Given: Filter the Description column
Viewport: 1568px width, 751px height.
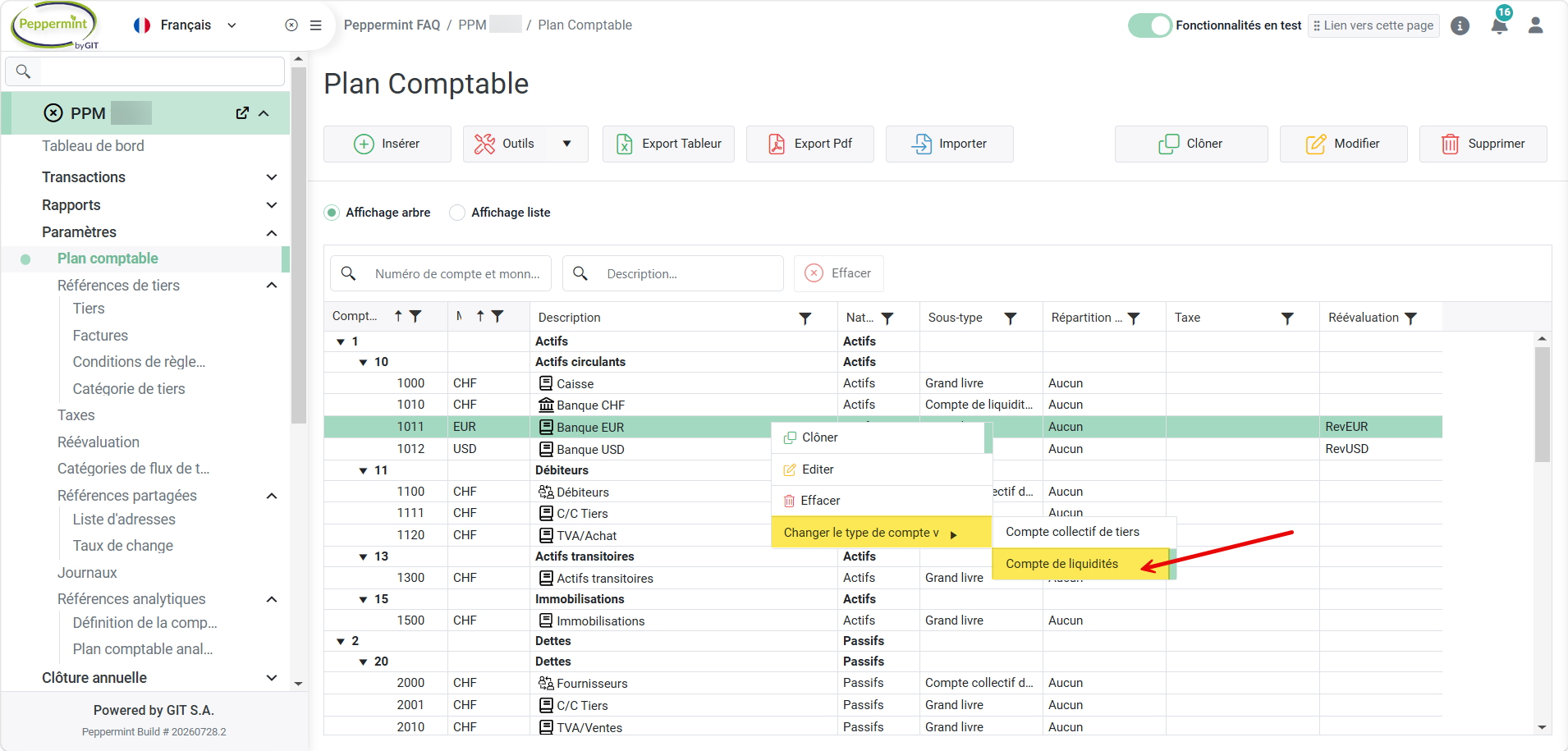Looking at the screenshot, I should pos(805,318).
